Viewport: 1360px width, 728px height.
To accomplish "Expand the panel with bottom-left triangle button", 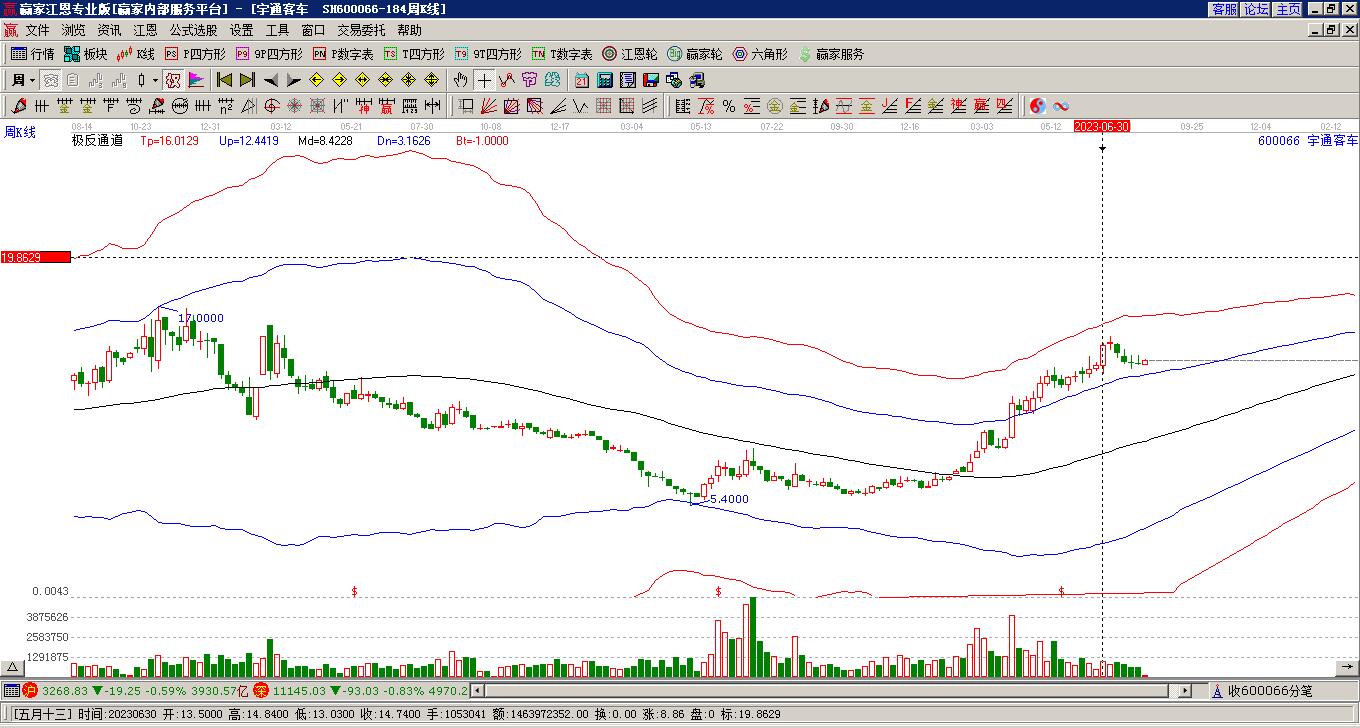I will pos(13,668).
